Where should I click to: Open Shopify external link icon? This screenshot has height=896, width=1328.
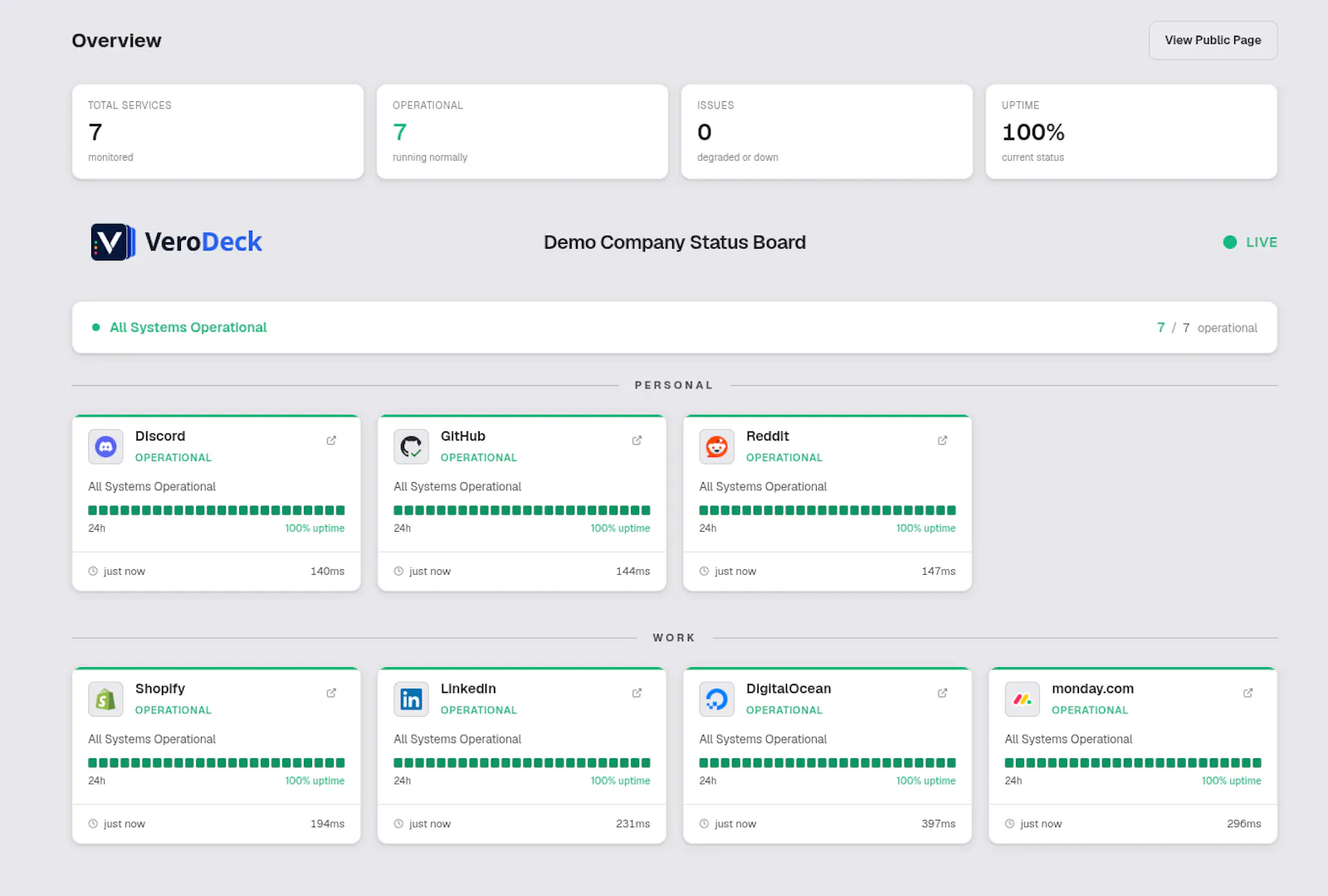331,693
